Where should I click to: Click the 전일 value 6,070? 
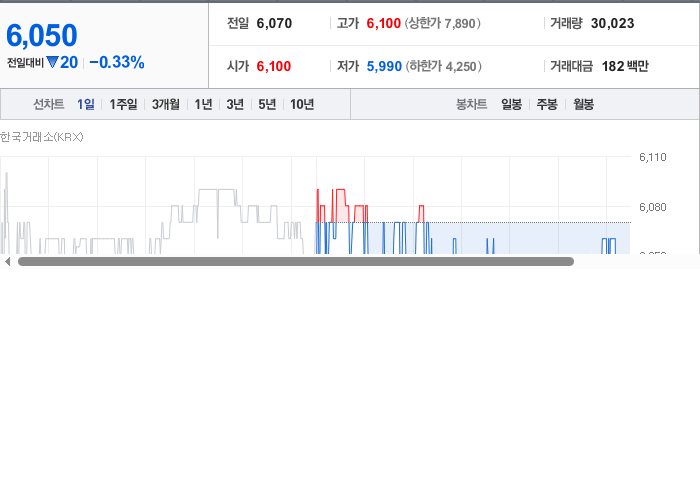tap(274, 23)
